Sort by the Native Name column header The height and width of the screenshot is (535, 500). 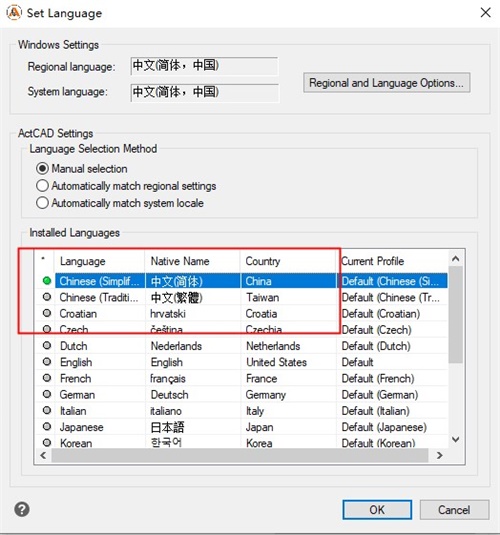point(192,261)
